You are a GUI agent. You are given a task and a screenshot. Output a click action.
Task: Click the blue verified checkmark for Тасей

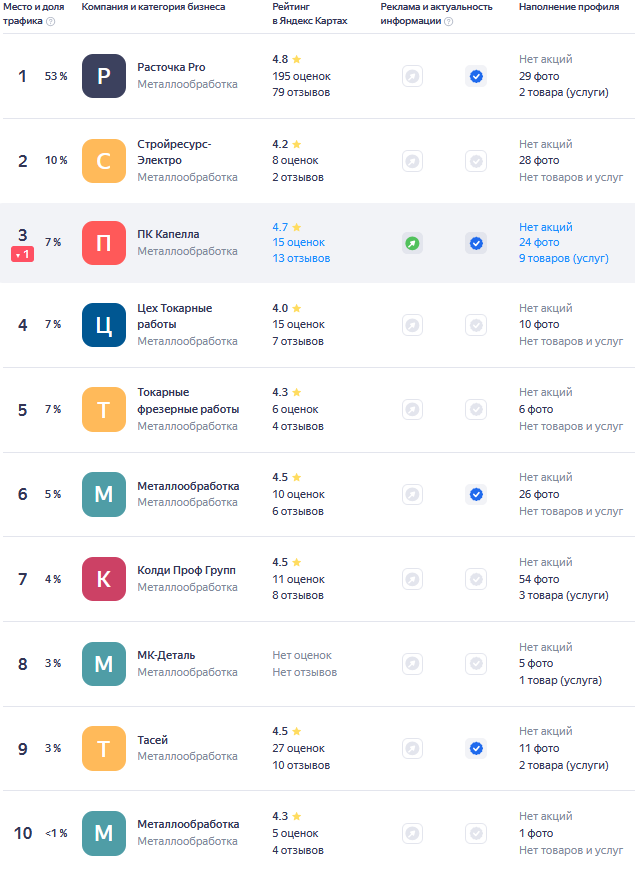[x=476, y=748]
